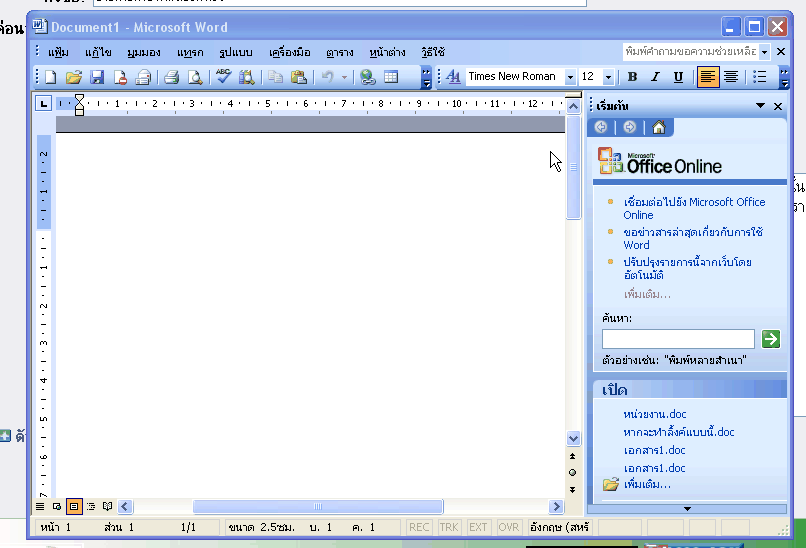Image resolution: width=806 pixels, height=548 pixels.
Task: Open Styles and Formatting pane
Action: click(453, 77)
